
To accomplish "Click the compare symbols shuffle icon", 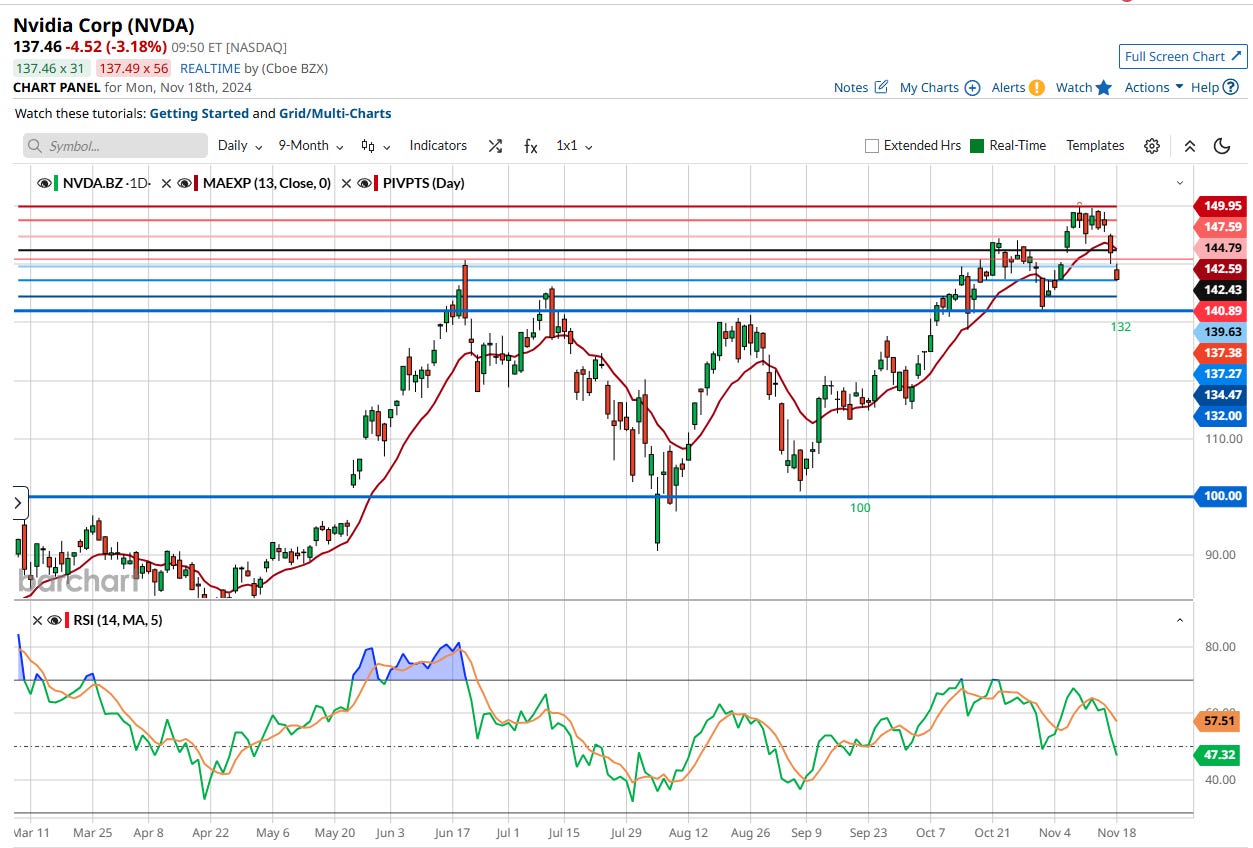I will pos(495,145).
